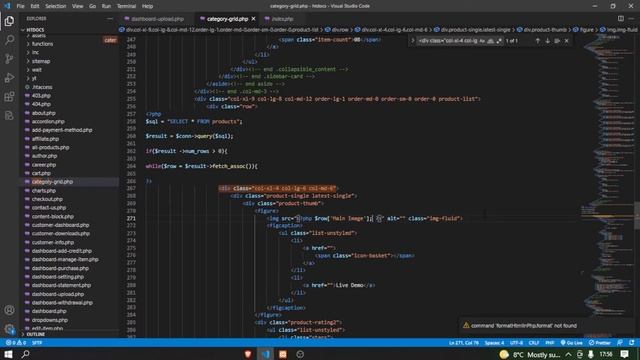Open the Selection menu
This screenshot has height=360, width=640.
56,6
